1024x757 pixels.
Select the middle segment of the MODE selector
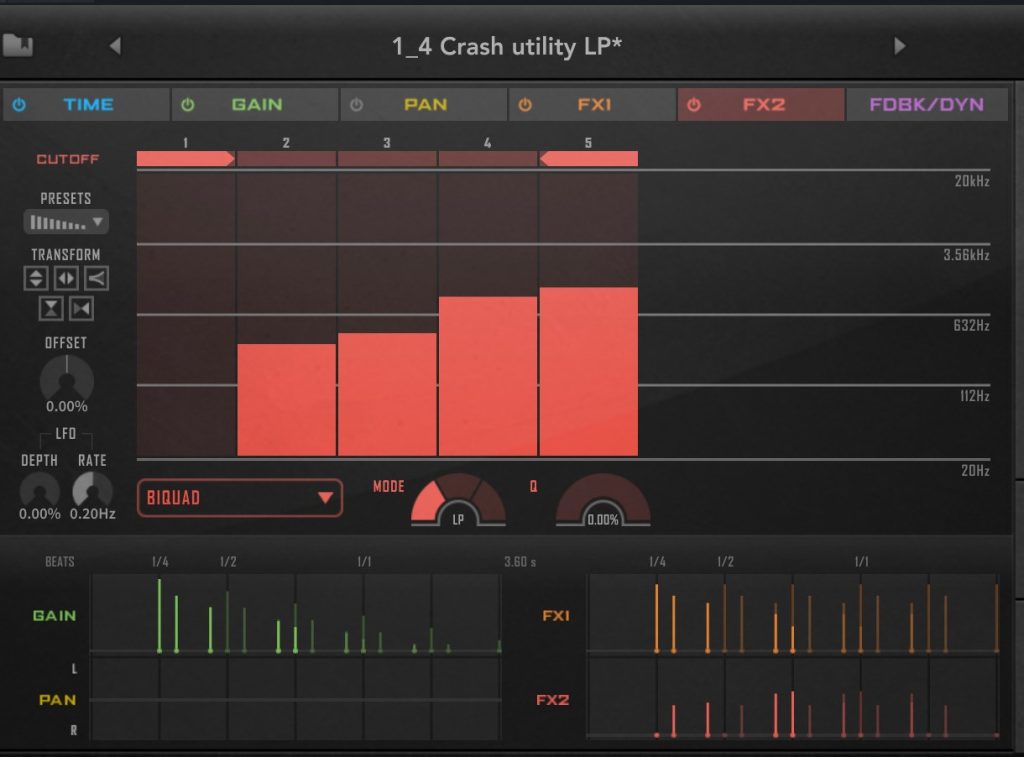coord(458,485)
